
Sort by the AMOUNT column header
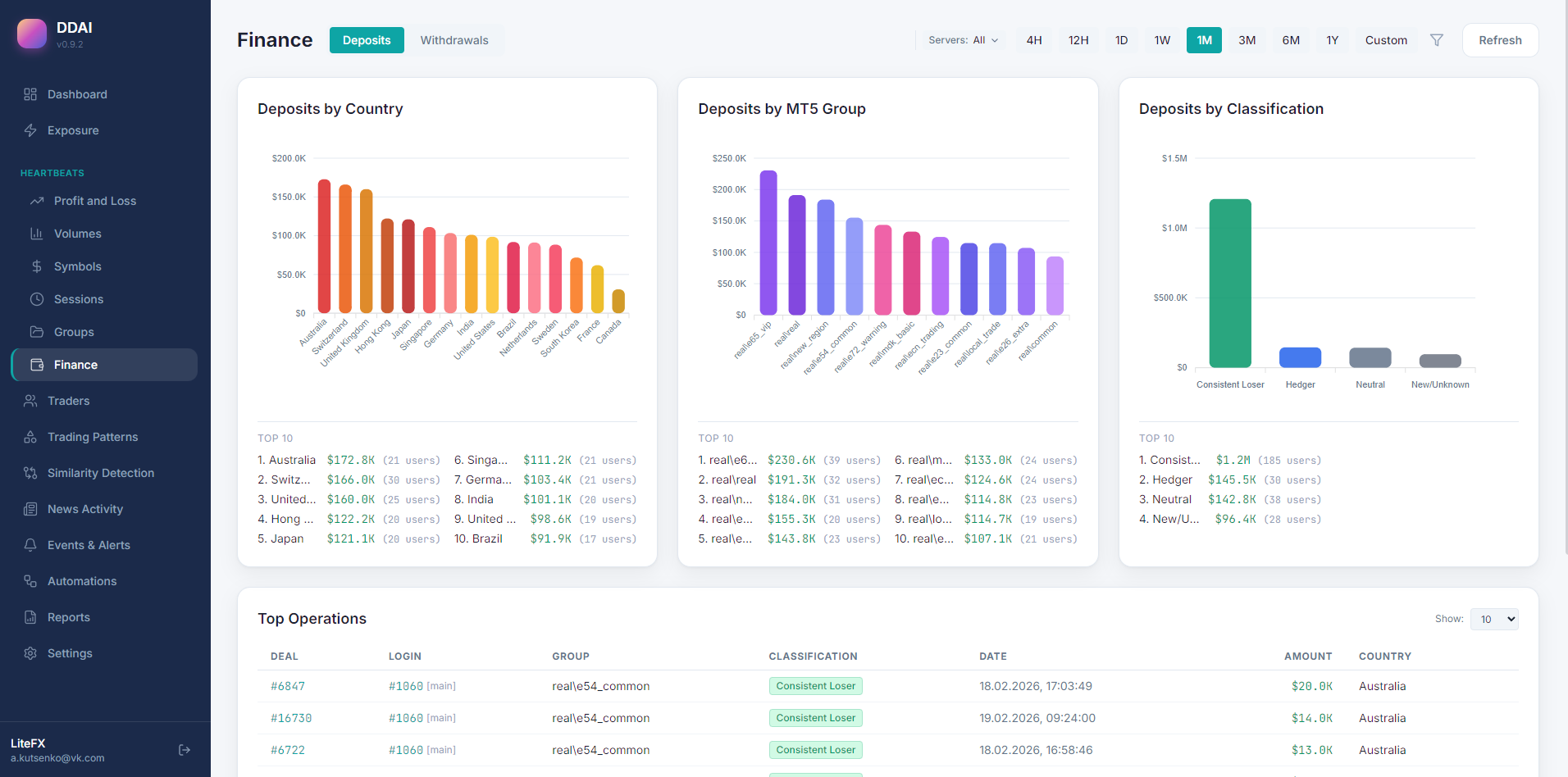(1308, 657)
